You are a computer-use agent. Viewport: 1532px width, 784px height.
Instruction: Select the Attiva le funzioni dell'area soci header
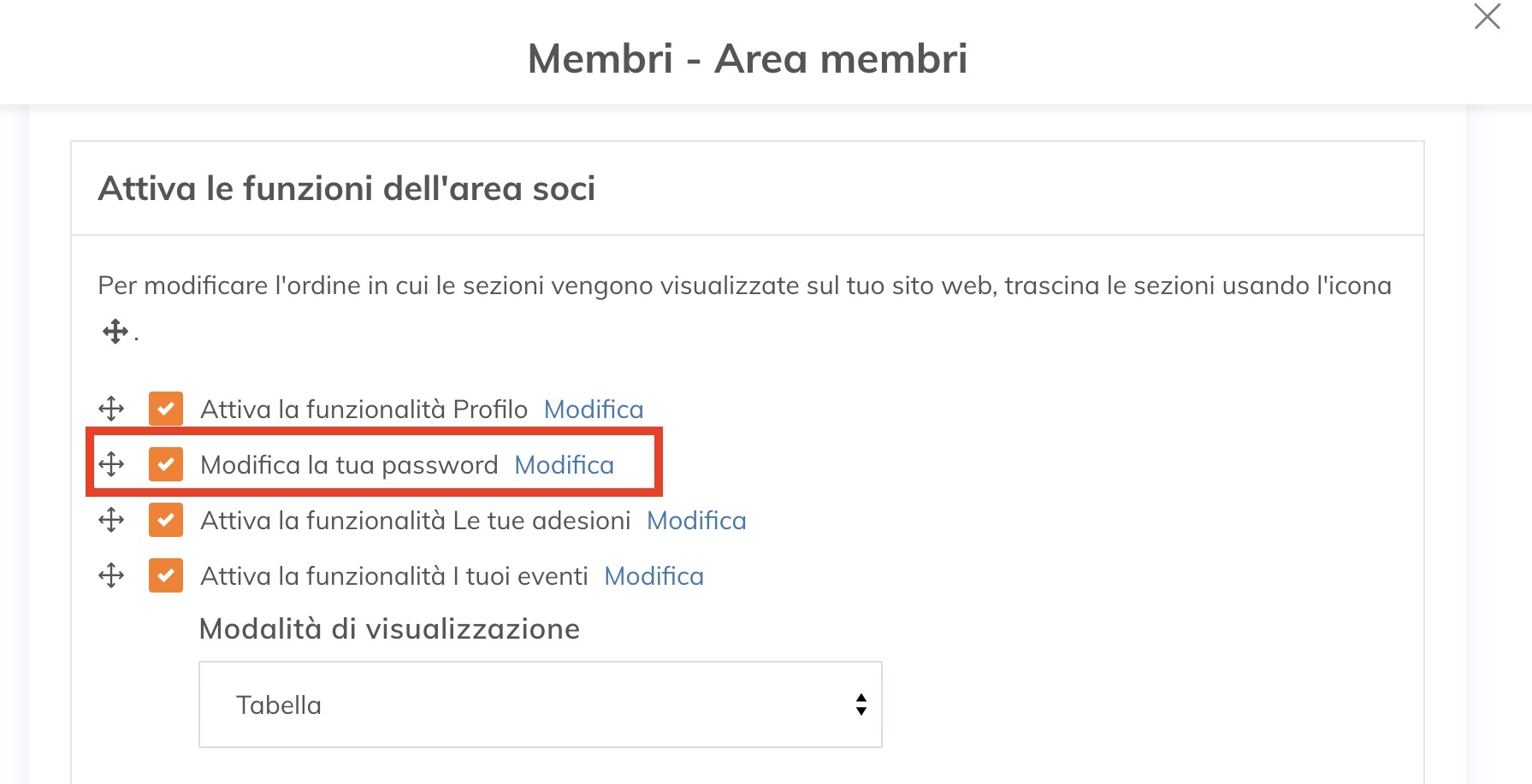tap(348, 187)
